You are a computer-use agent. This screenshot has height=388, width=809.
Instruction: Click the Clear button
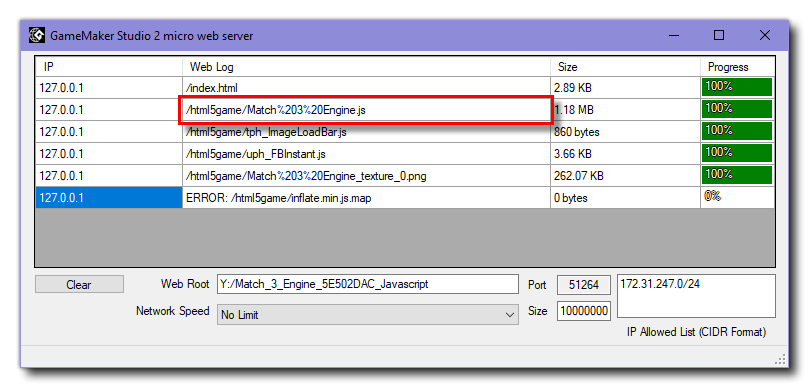point(79,284)
